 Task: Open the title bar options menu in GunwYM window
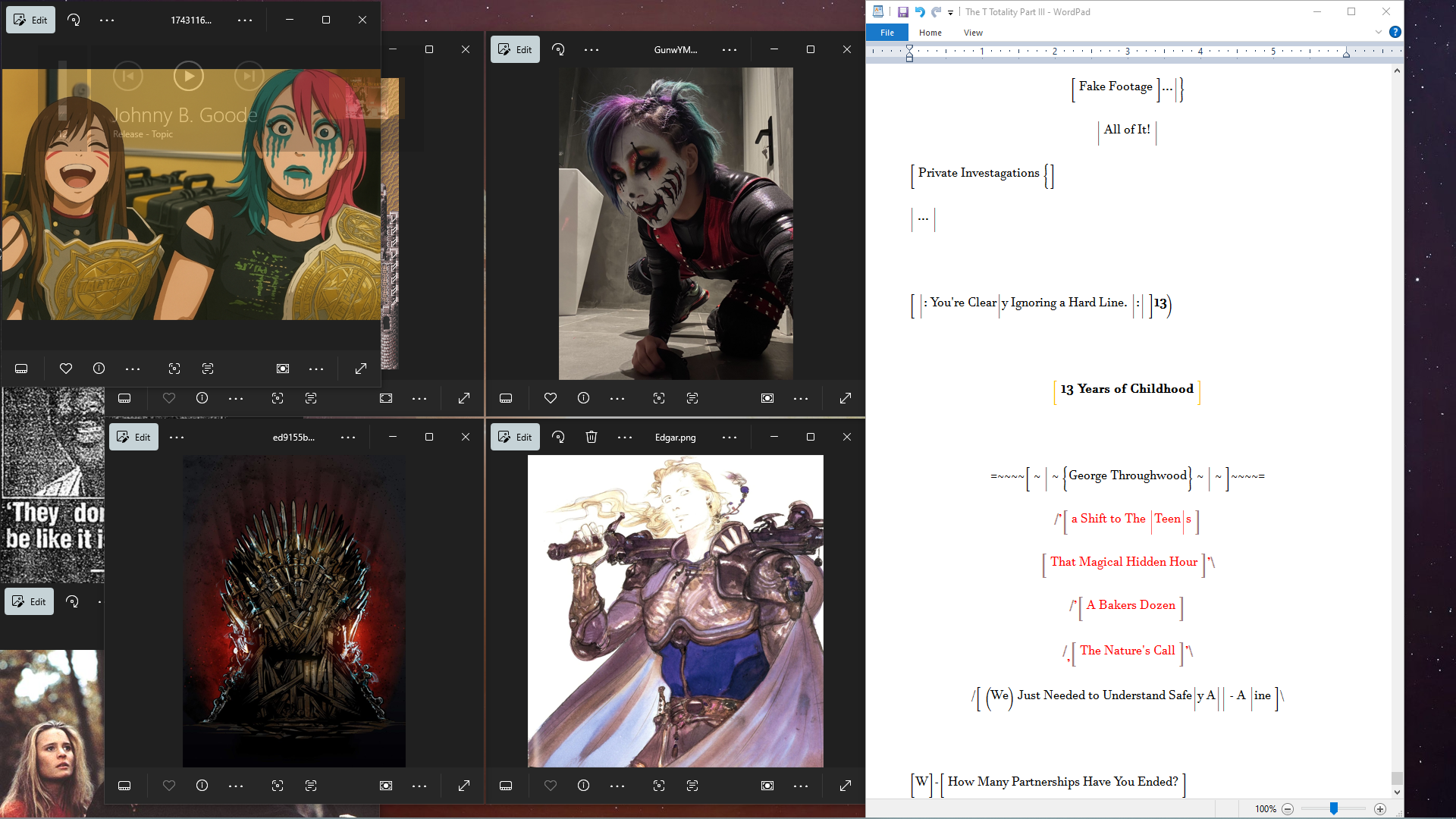tap(730, 49)
